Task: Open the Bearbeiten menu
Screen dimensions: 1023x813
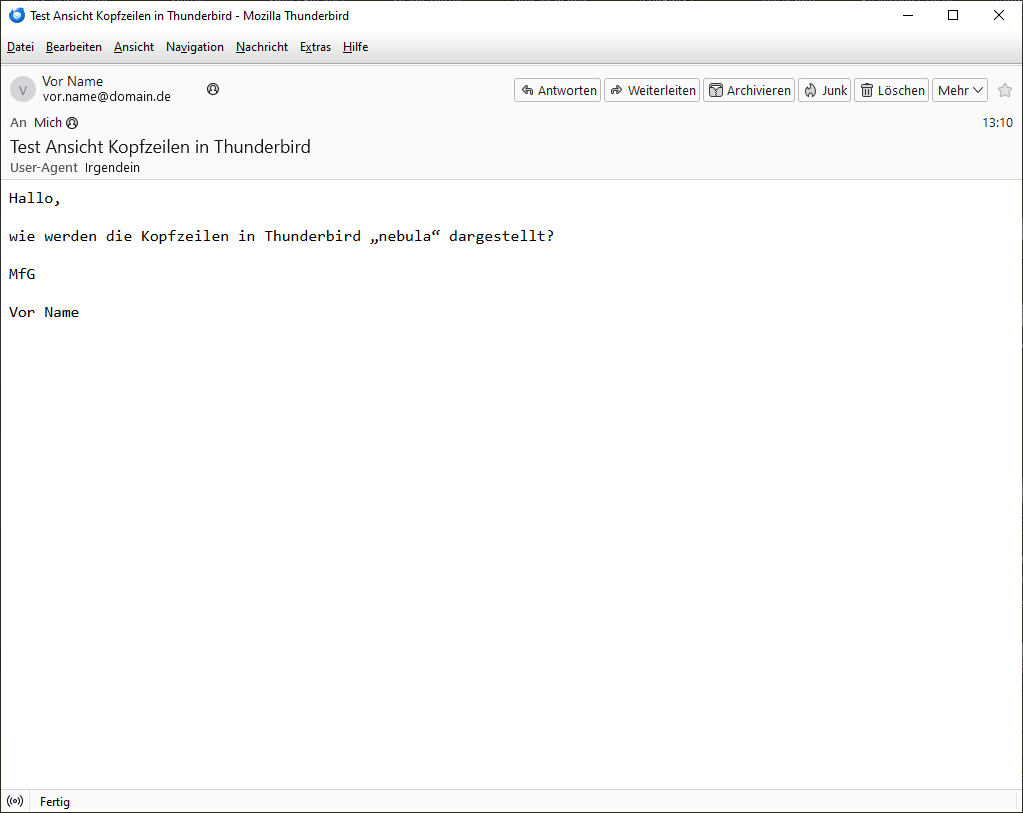Action: (74, 47)
